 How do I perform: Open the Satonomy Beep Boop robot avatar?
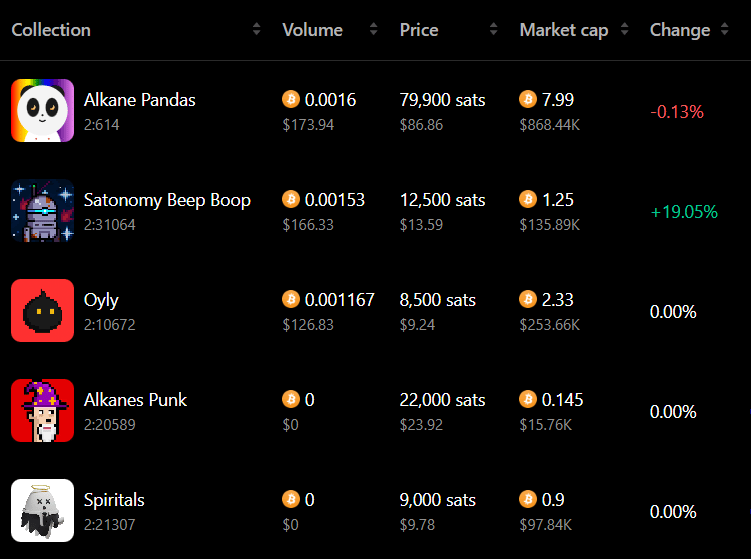coord(43,211)
